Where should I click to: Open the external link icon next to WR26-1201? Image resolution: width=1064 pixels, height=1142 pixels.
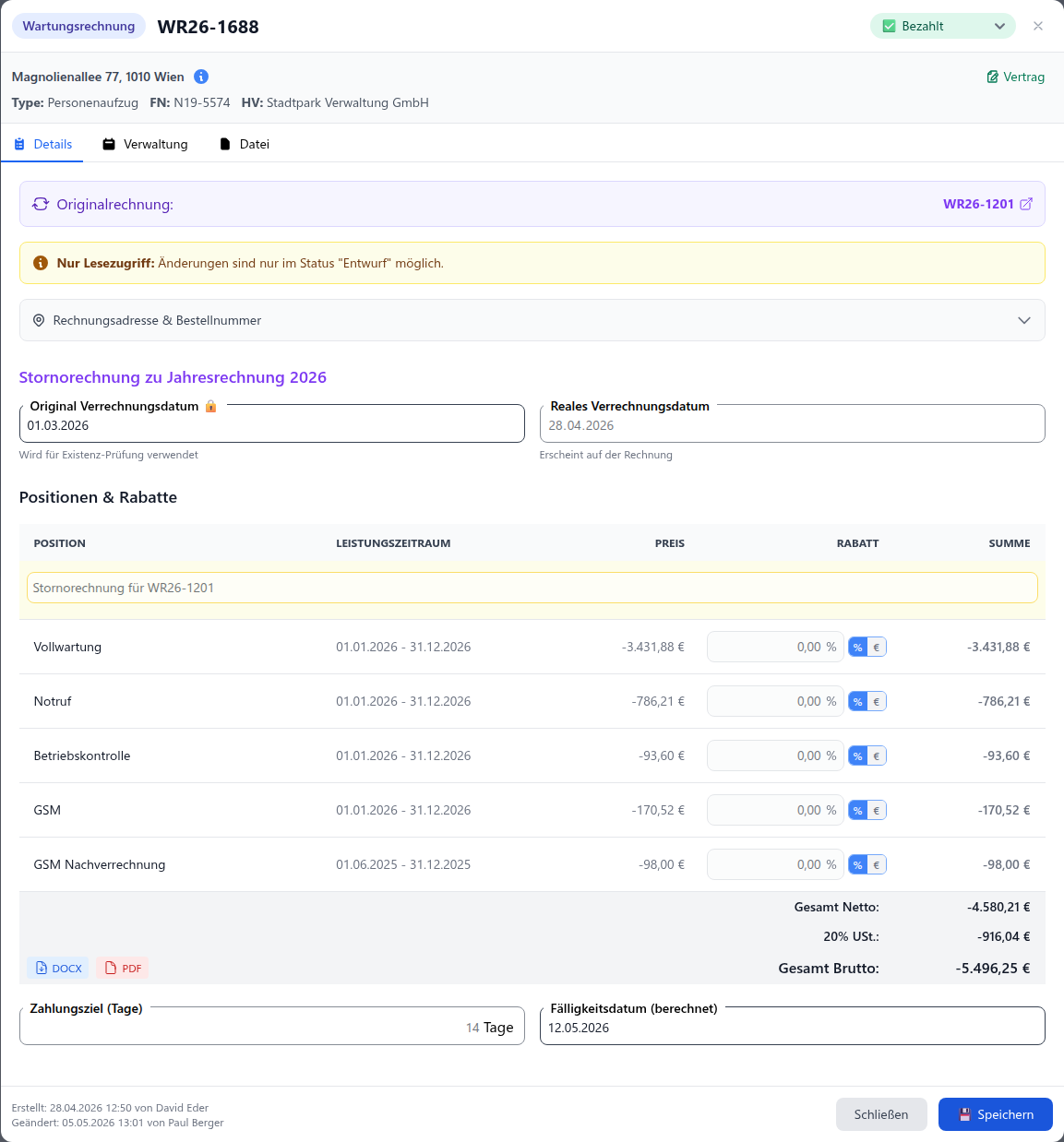click(1026, 204)
